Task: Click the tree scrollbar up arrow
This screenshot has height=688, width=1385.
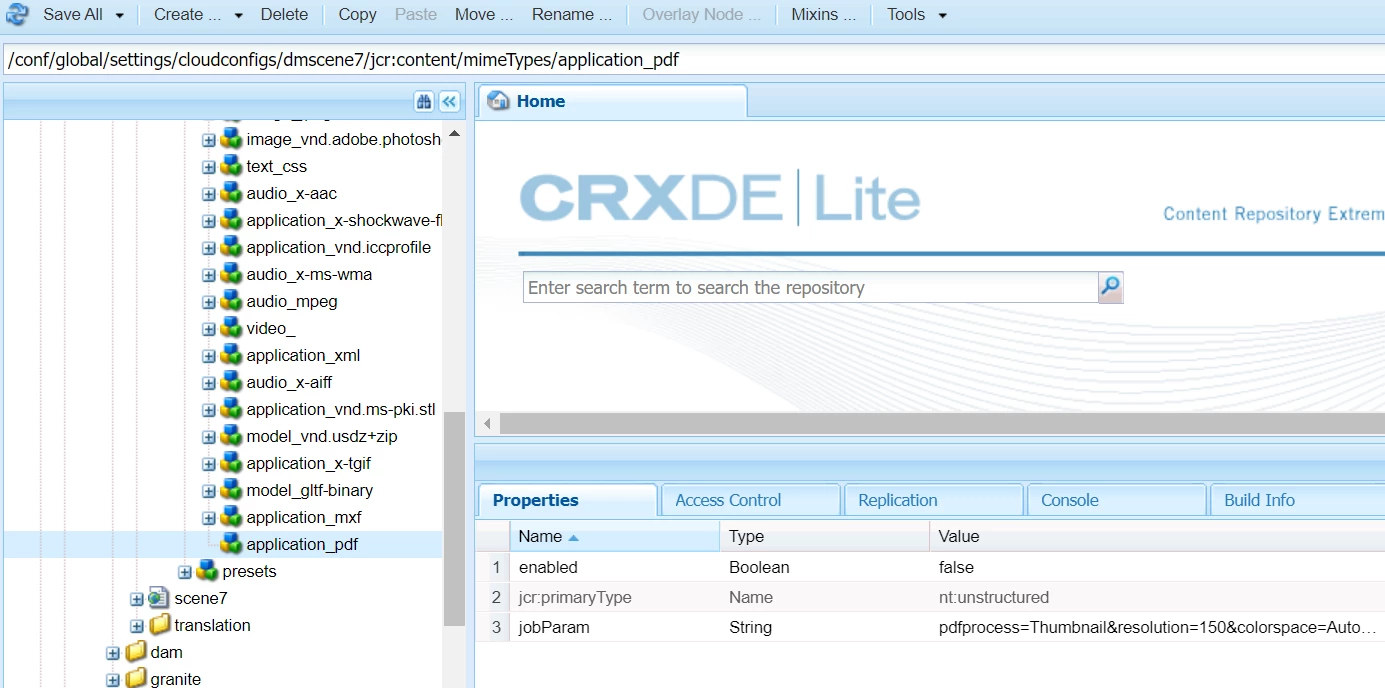Action: (454, 133)
